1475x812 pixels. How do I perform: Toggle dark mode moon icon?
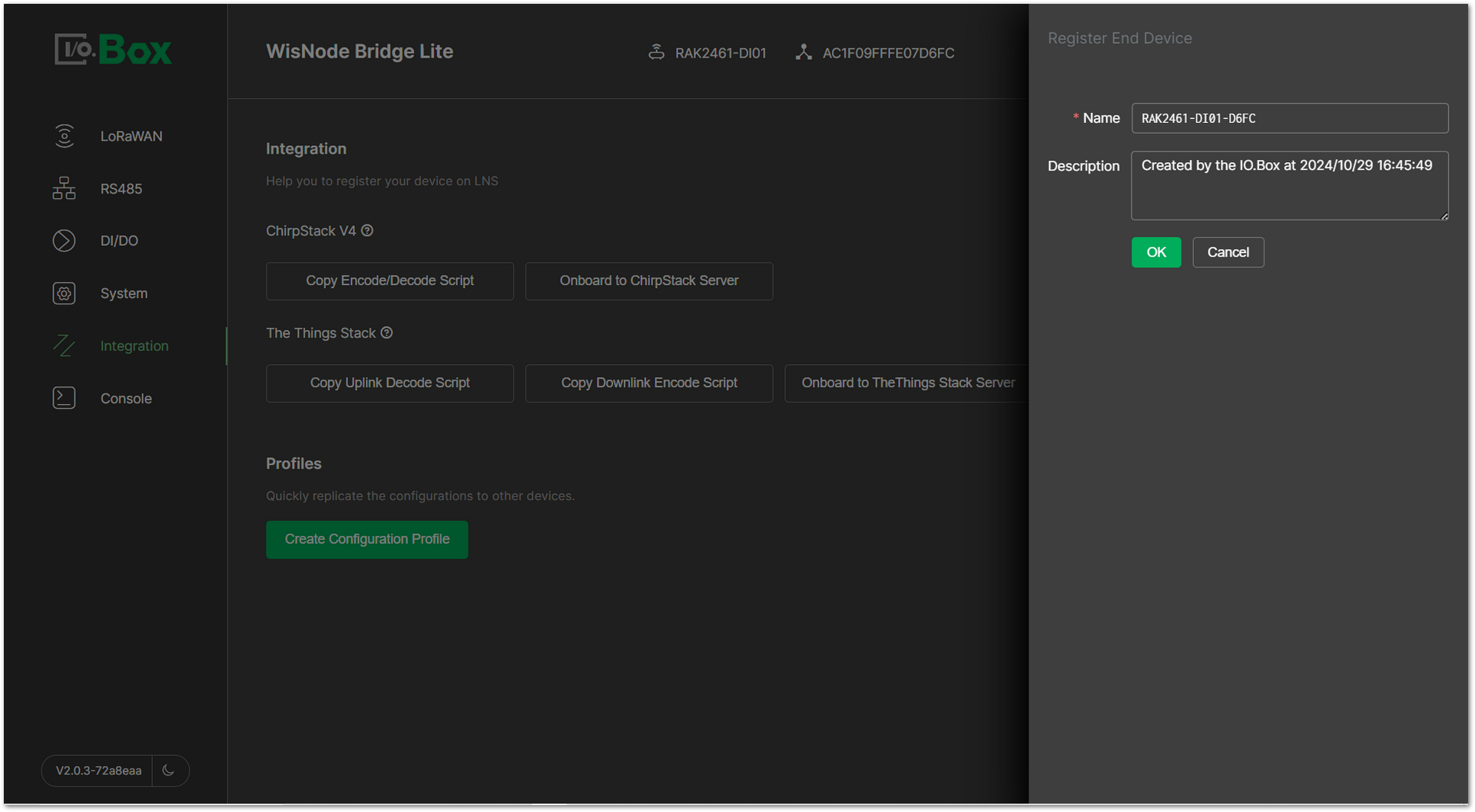[169, 771]
